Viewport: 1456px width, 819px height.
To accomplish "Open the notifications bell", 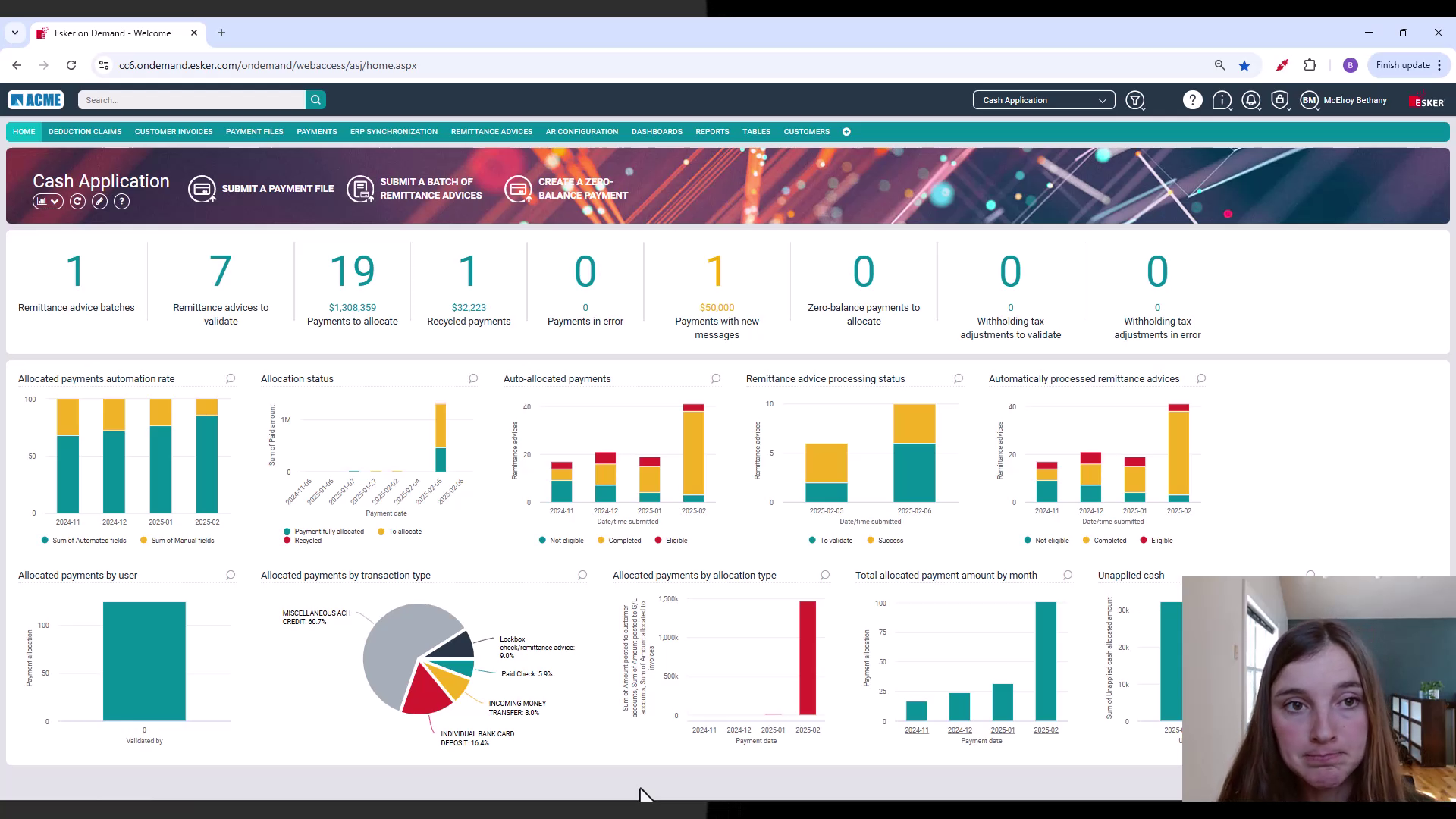I will click(1250, 100).
